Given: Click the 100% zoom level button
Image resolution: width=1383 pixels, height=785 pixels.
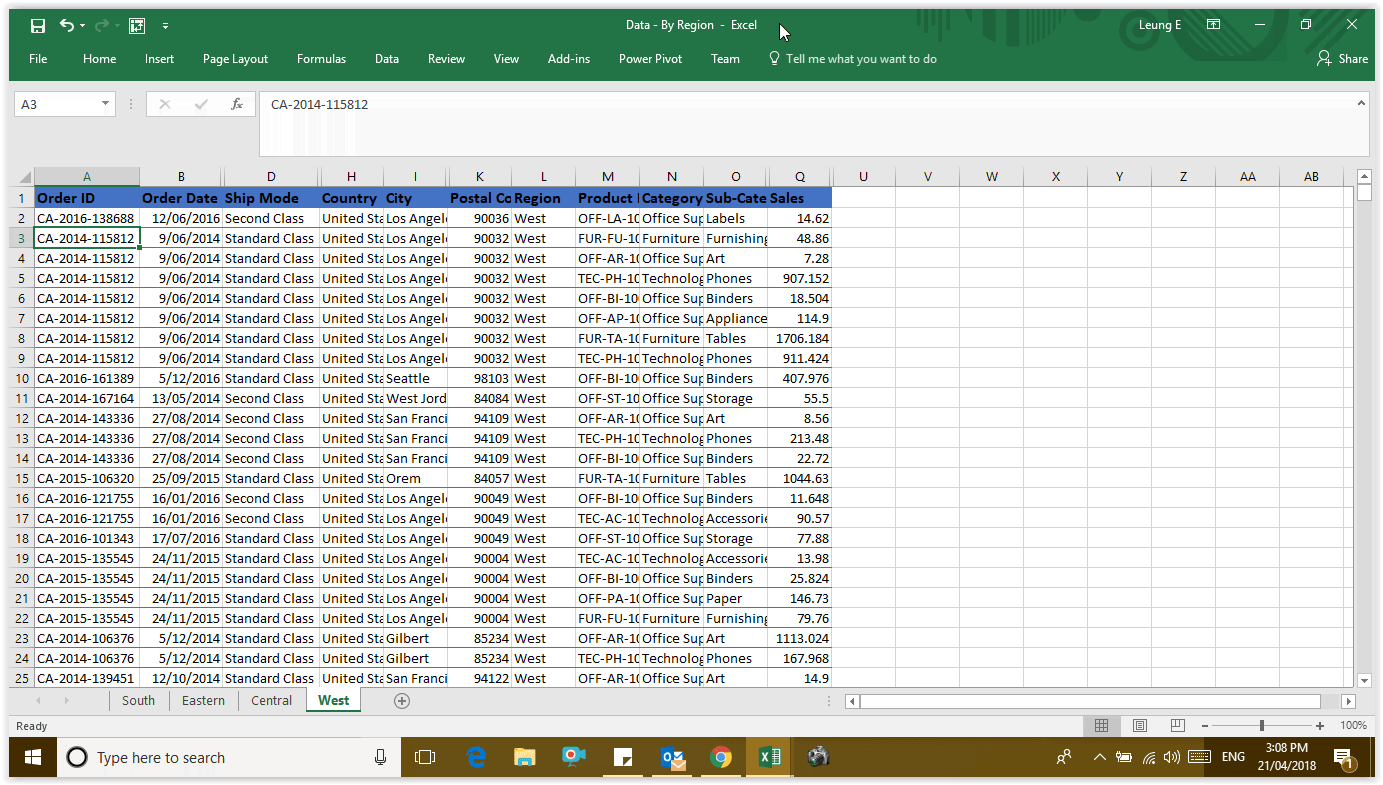Looking at the screenshot, I should (1352, 726).
